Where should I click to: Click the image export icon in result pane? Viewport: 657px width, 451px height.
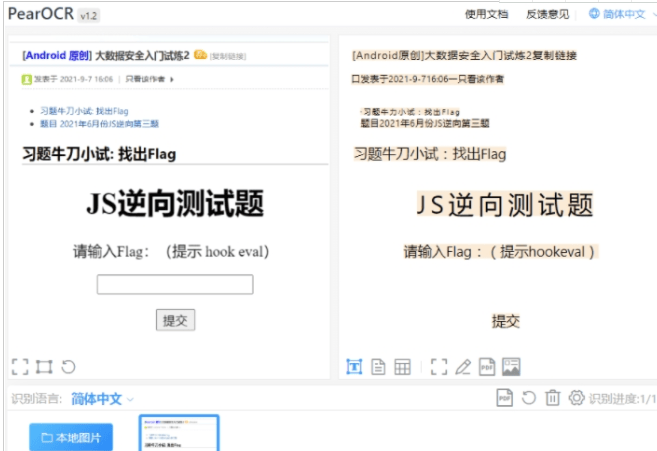(x=511, y=367)
